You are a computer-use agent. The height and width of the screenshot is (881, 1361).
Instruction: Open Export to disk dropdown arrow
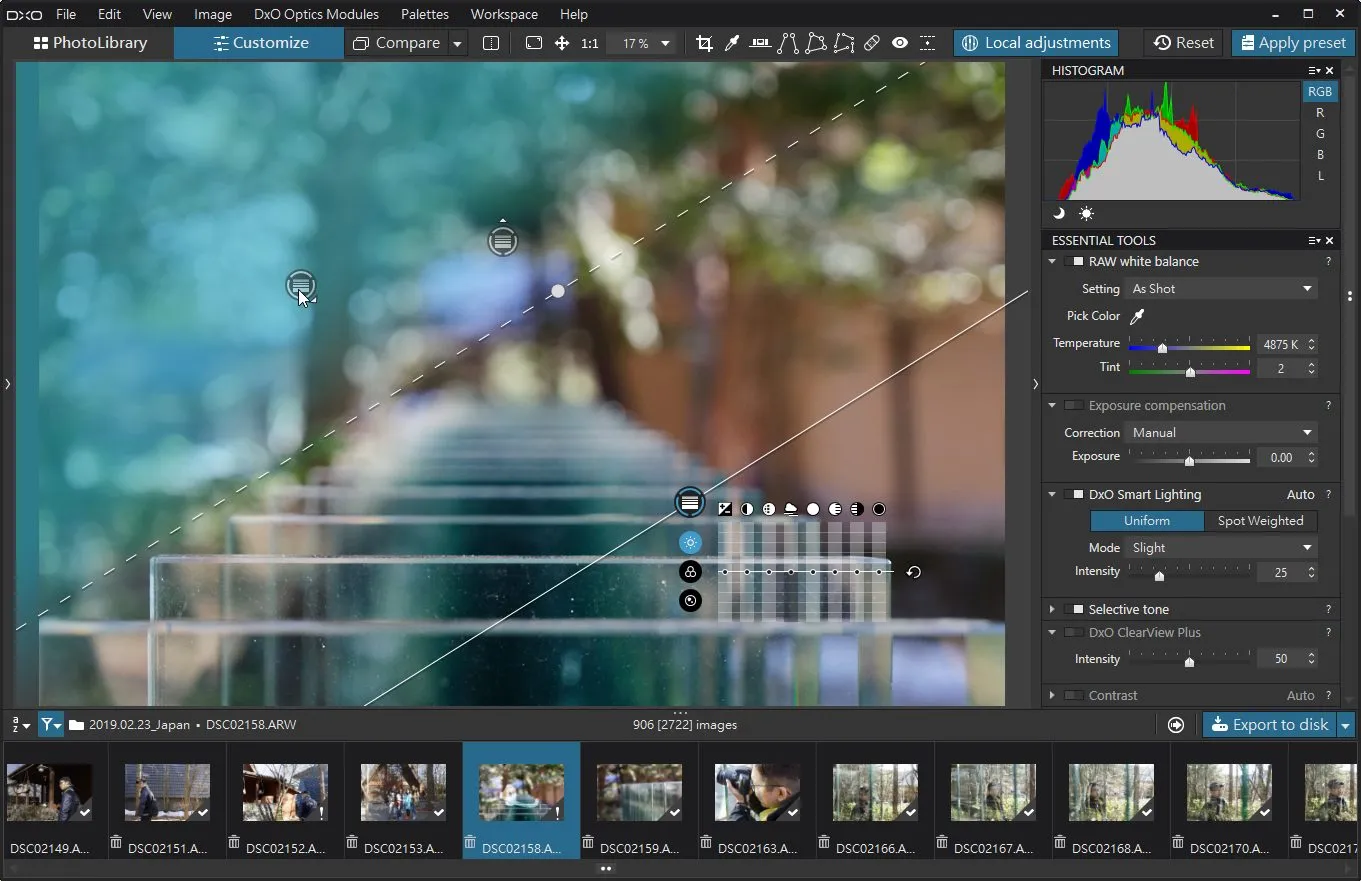[x=1346, y=725]
